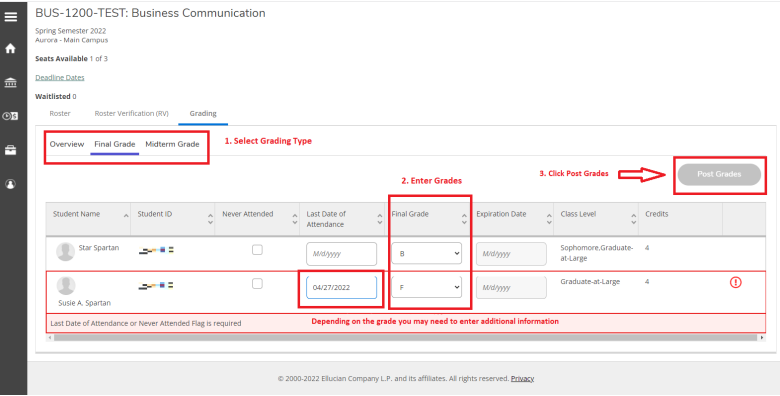Sort by Student ID column

tap(210, 219)
